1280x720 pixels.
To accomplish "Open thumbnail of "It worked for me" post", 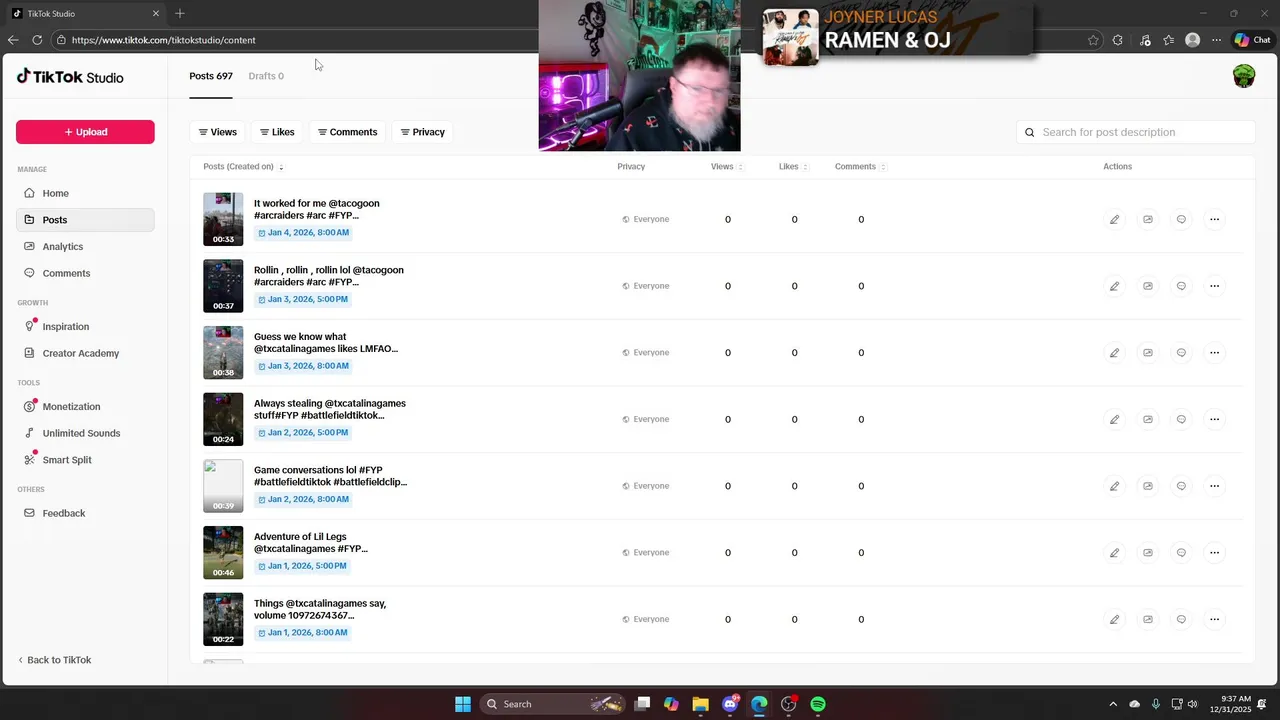I will tap(223, 219).
